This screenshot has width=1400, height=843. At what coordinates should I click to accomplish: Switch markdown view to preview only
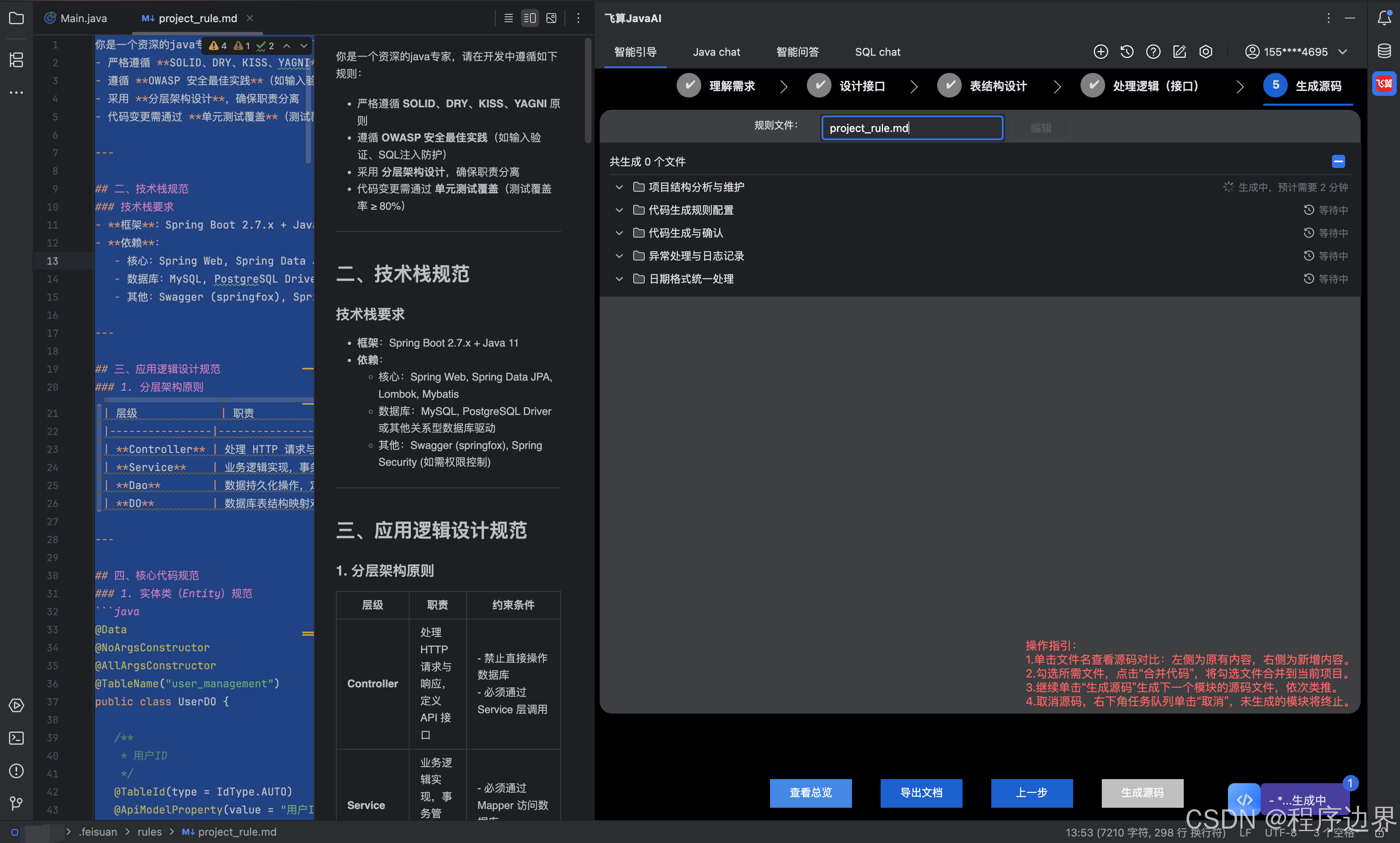coord(551,18)
